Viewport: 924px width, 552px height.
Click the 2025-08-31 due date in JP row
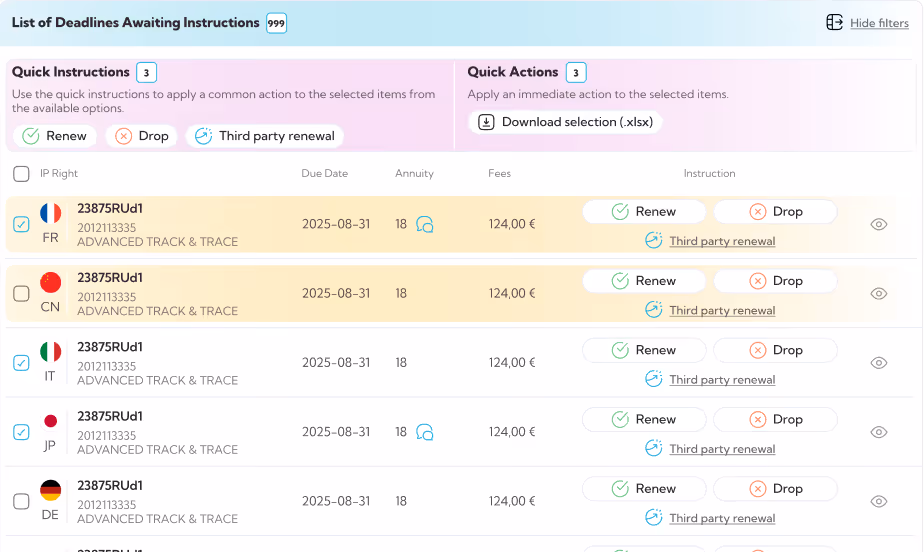tap(336, 432)
